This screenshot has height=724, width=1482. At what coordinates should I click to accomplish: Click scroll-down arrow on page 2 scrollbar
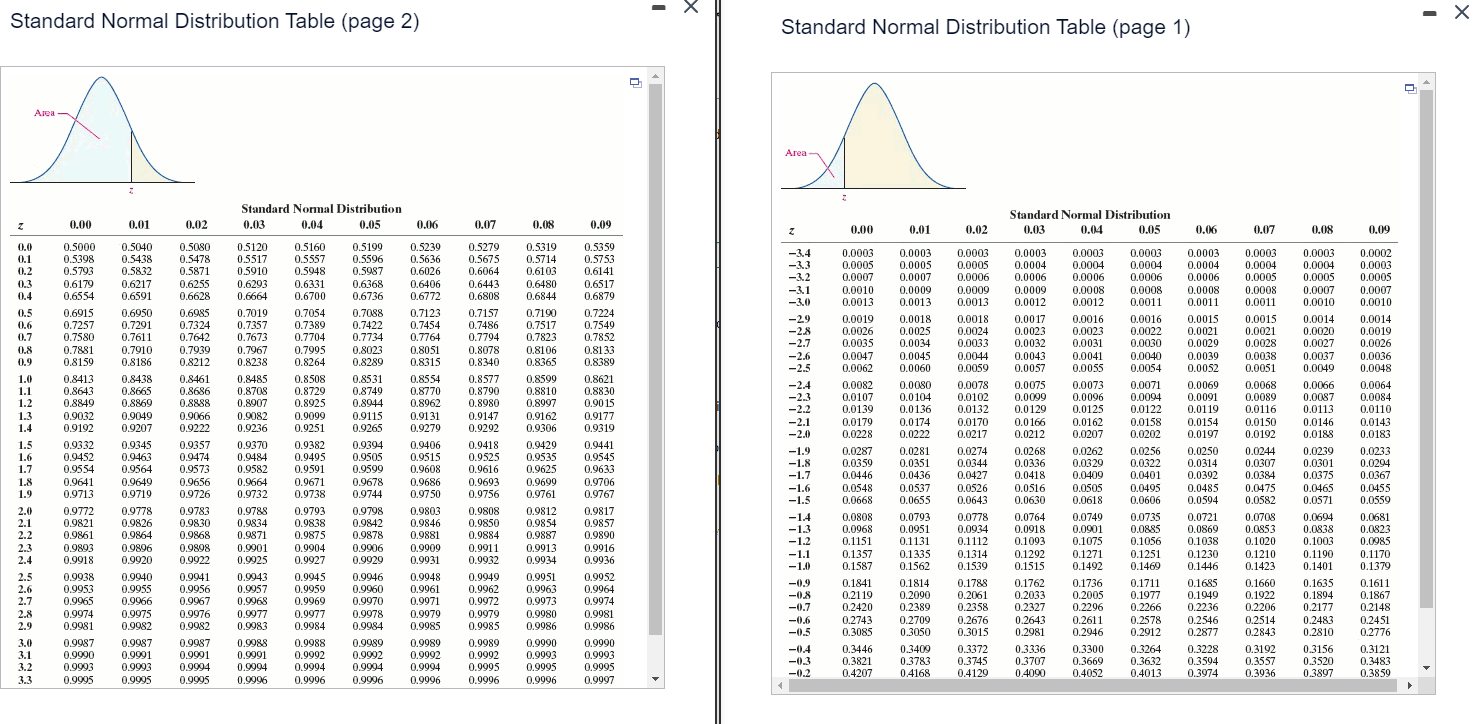point(655,678)
